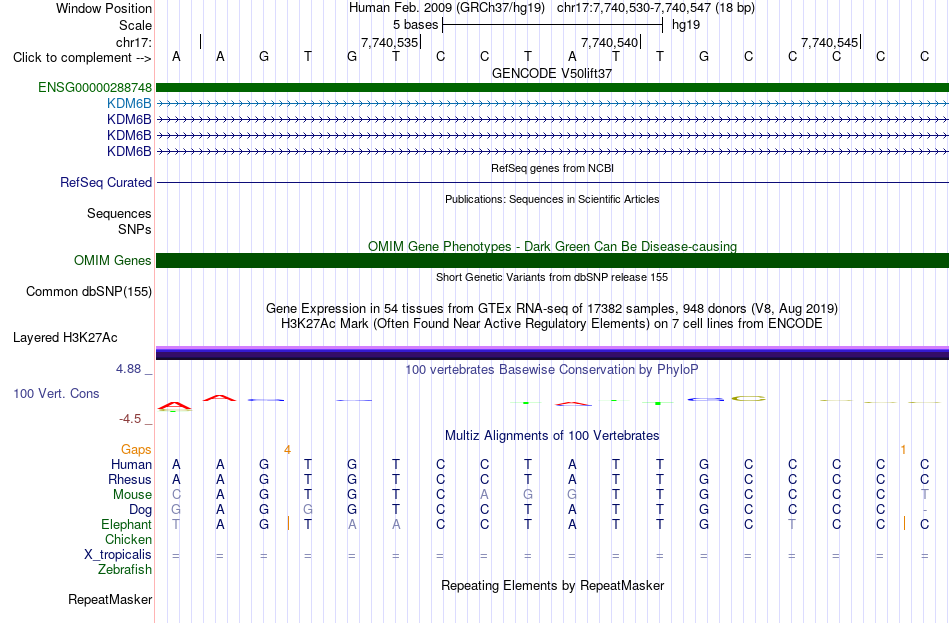Viewport: 950px width, 623px height.
Task: Click the thin RefSeq Curated intron line
Action: (552, 182)
